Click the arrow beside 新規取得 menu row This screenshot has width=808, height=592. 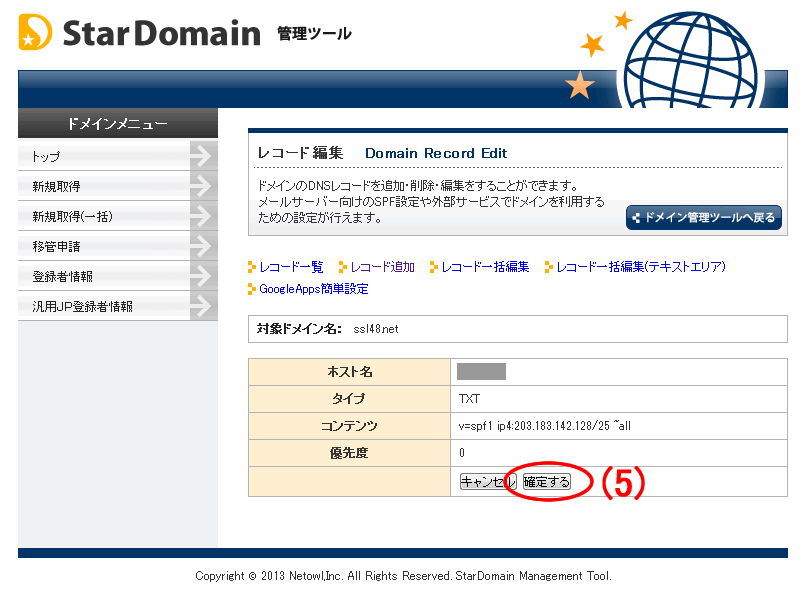[204, 186]
